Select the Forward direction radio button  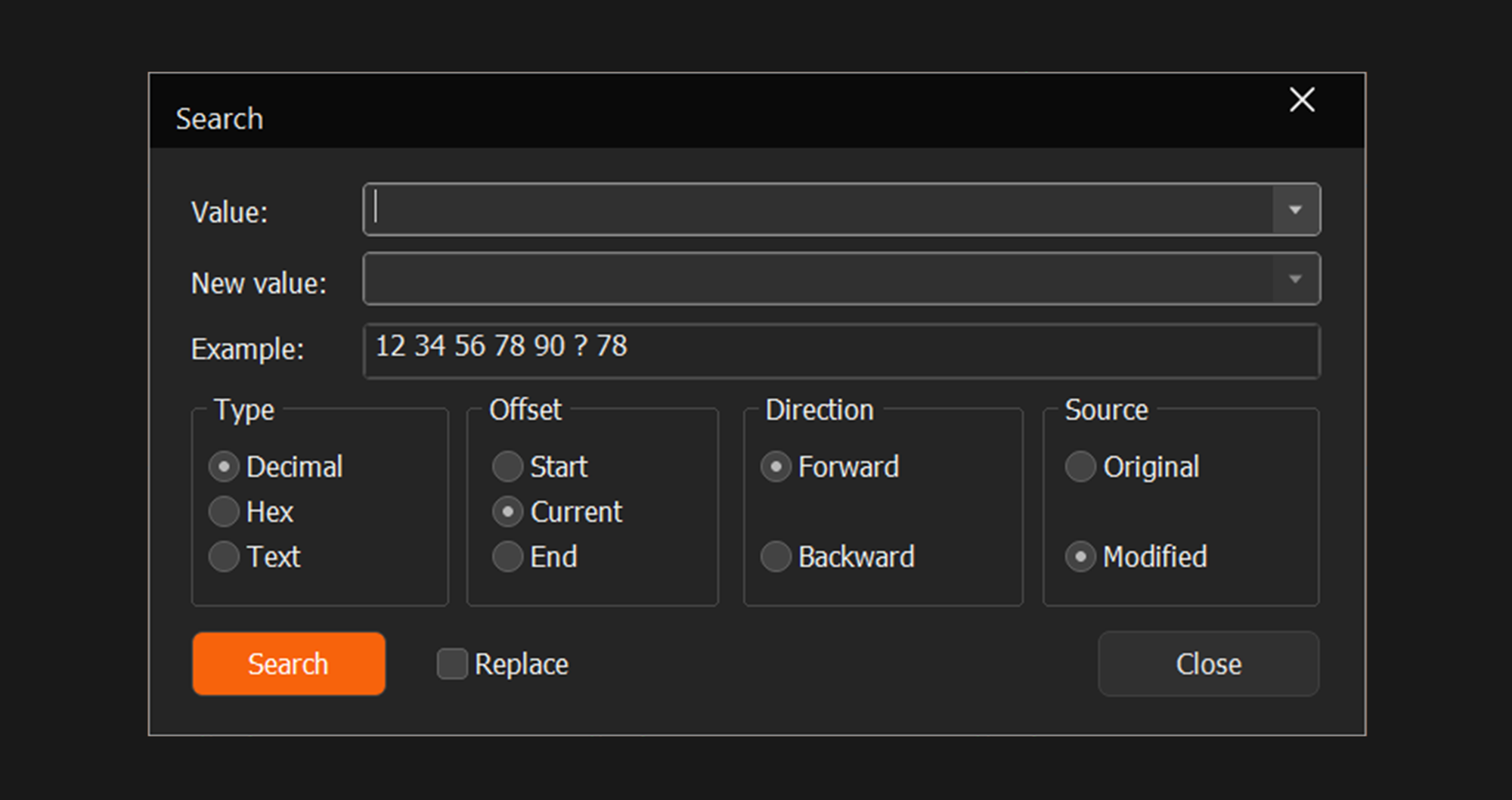point(776,467)
